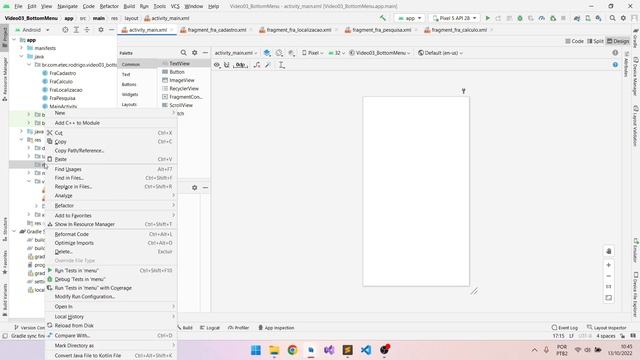The height and width of the screenshot is (360, 640).
Task: Open Default (en-us) locale dropdown
Action: [x=440, y=53]
